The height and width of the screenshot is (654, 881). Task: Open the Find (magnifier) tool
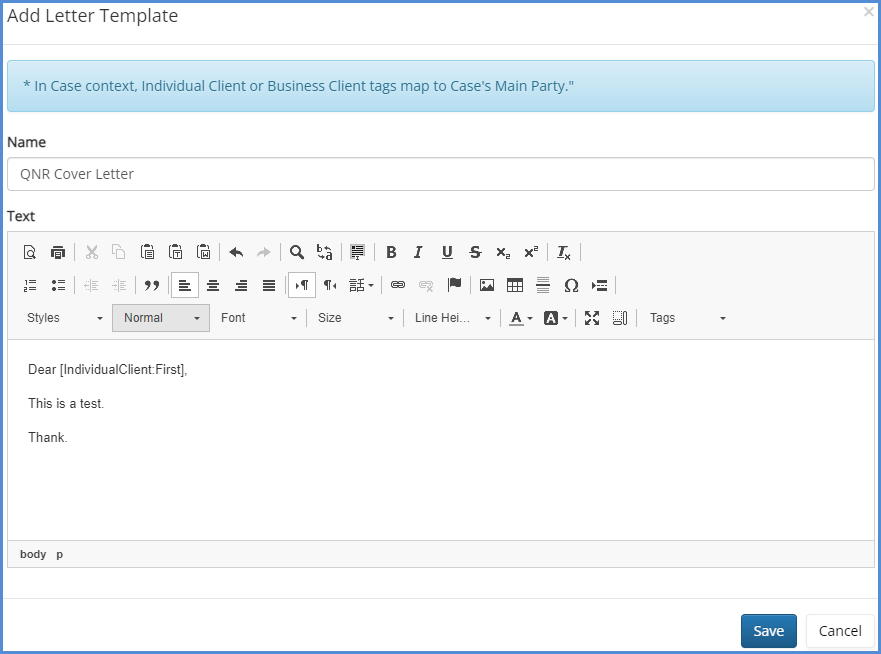[297, 252]
